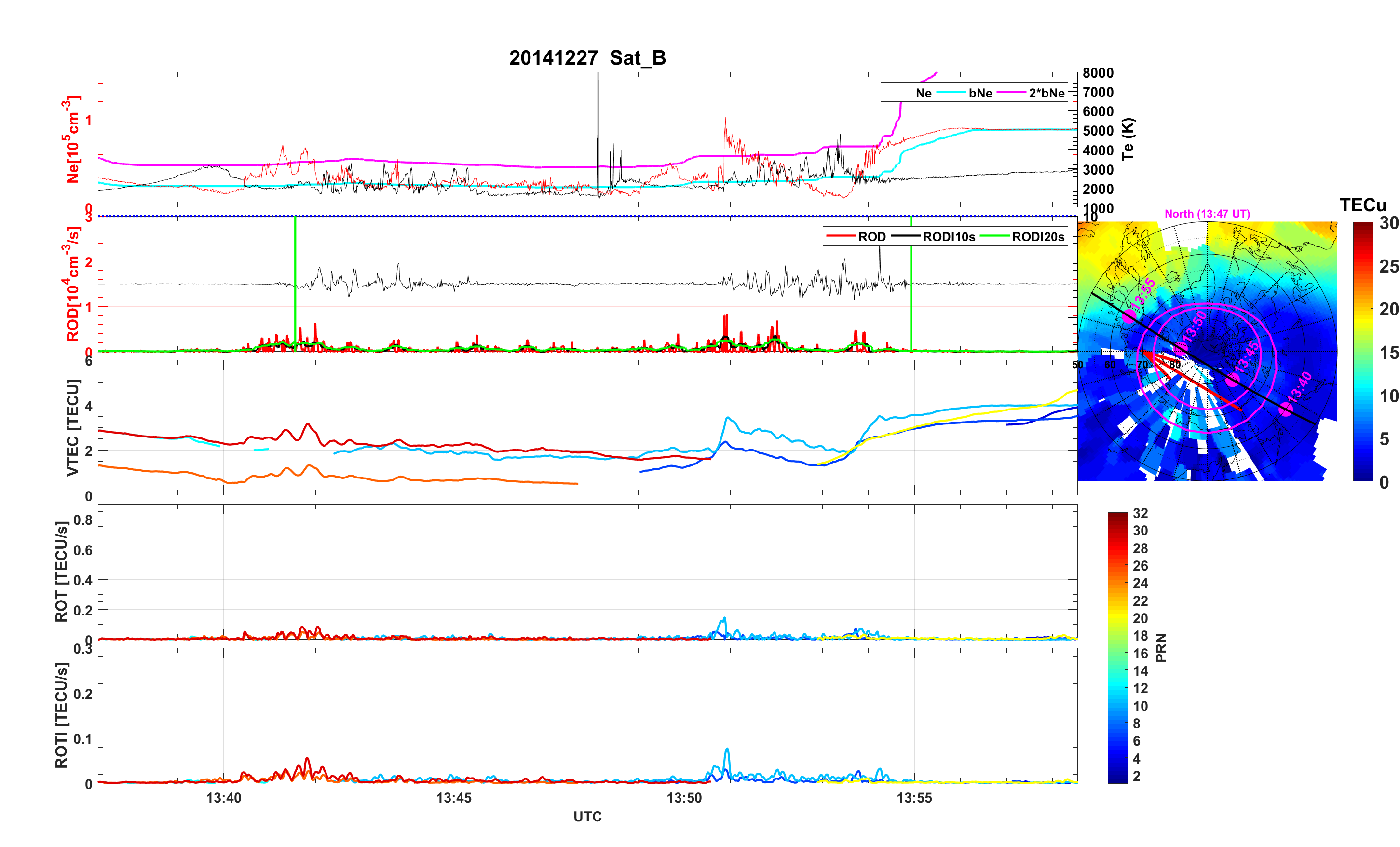Click the red arrow head on polar map
Viewport: 1400px width, 847px height.
point(1146,355)
